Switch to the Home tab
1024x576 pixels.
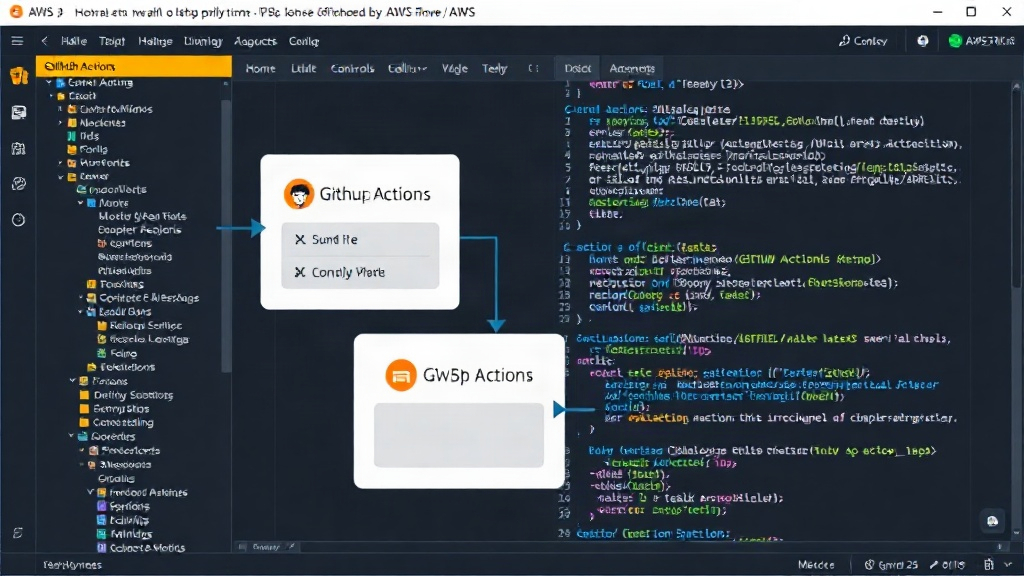[261, 69]
